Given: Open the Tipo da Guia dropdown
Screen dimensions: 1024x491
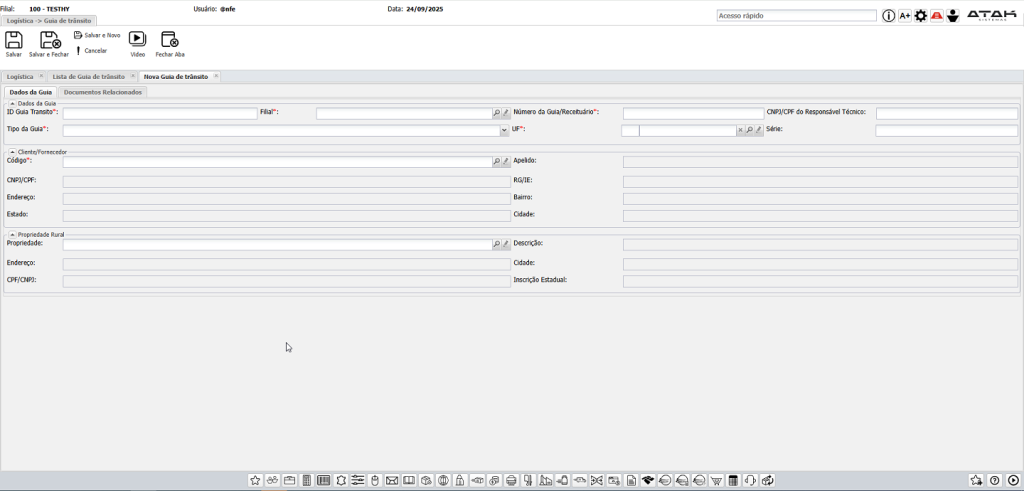Looking at the screenshot, I should pos(504,131).
